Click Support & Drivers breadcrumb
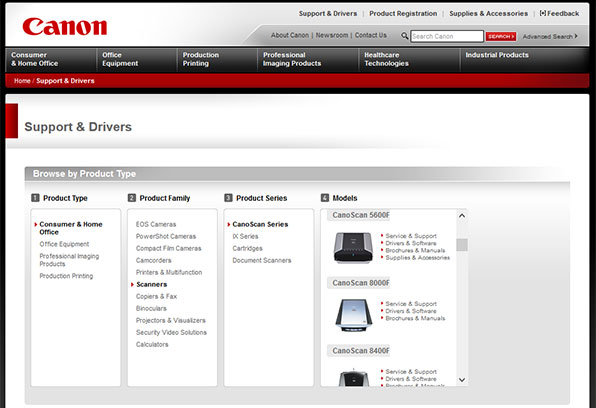This screenshot has height=408, width=596. click(65, 81)
